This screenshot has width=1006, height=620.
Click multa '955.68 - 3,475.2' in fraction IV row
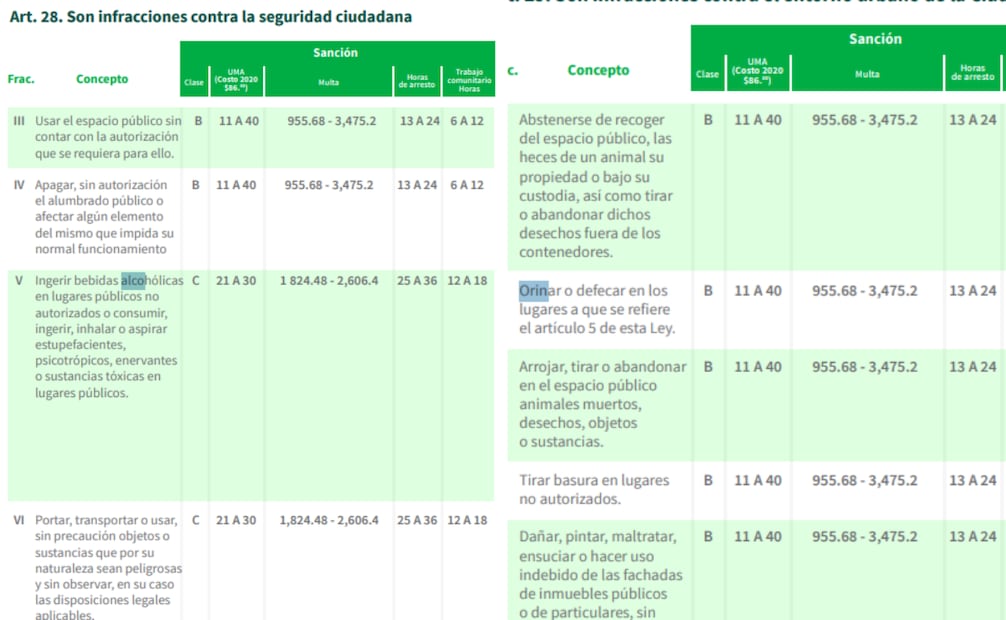329,185
